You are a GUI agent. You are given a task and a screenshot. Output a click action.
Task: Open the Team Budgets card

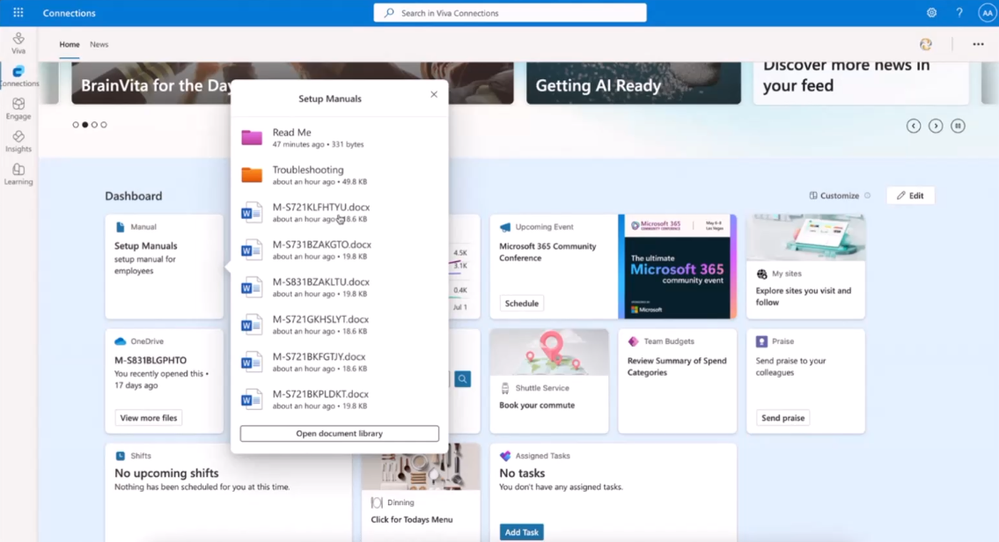pyautogui.click(x=677, y=381)
